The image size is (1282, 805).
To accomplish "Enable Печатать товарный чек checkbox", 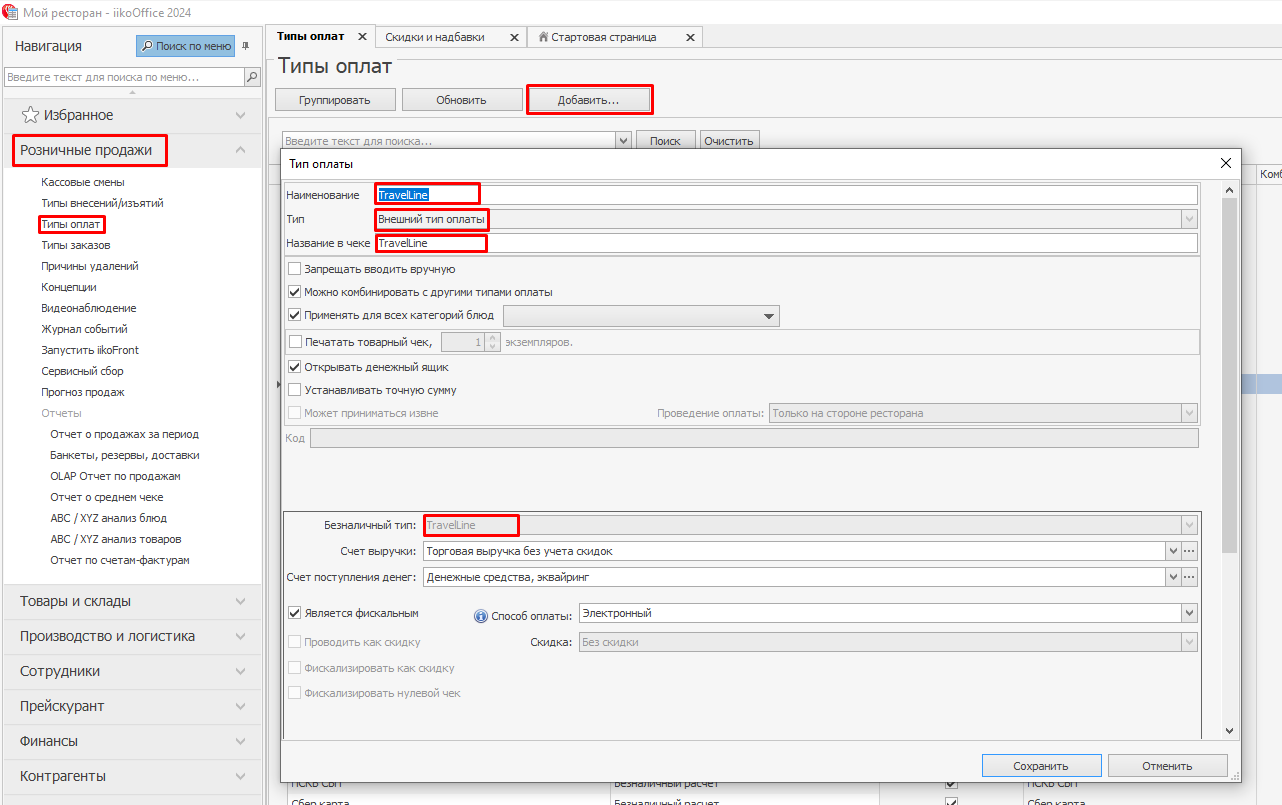I will click(x=295, y=342).
